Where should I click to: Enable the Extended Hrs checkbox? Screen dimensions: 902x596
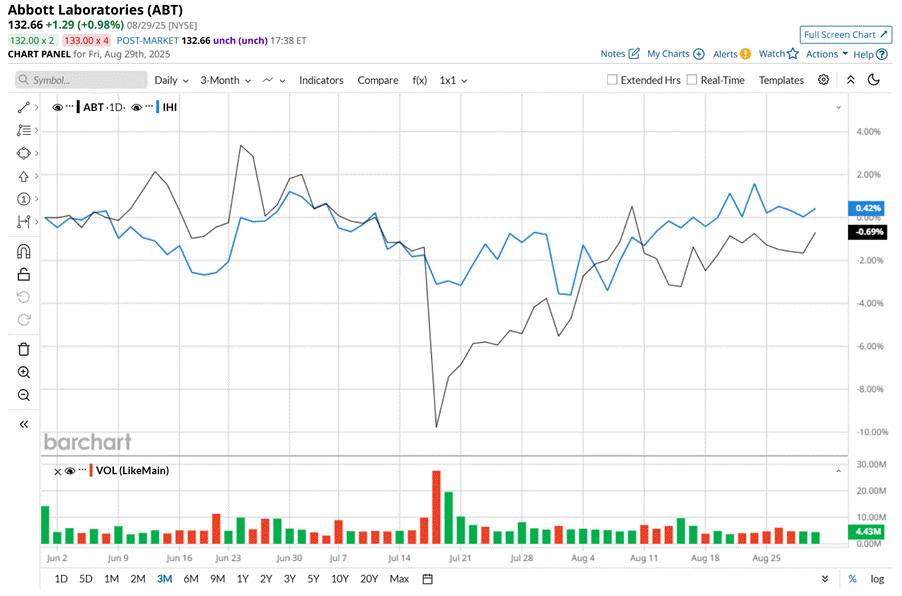click(612, 80)
